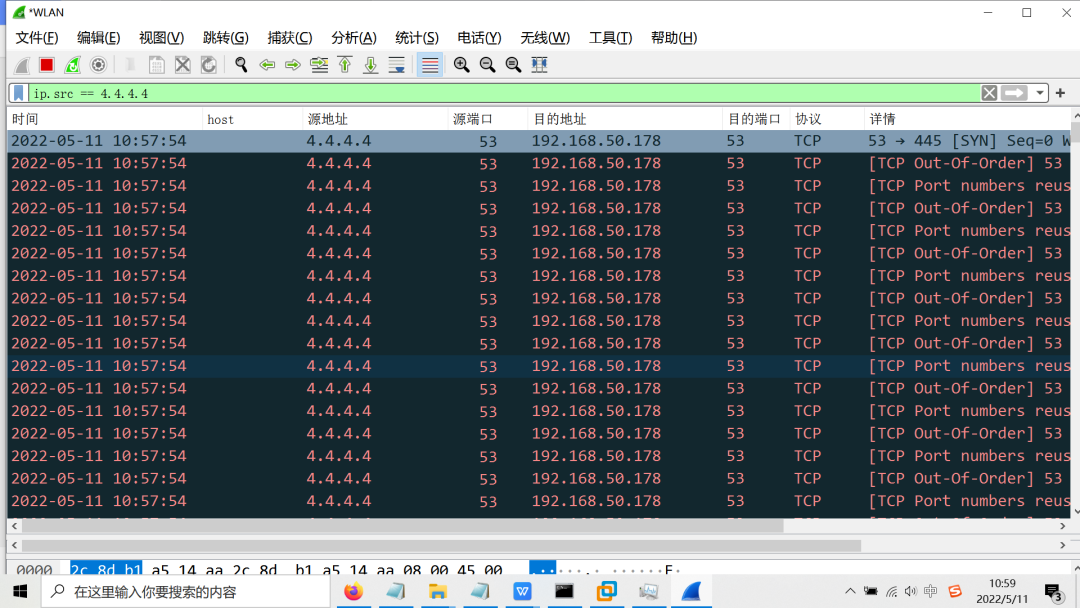
Task: Zoom in on packet list text
Action: (461, 65)
